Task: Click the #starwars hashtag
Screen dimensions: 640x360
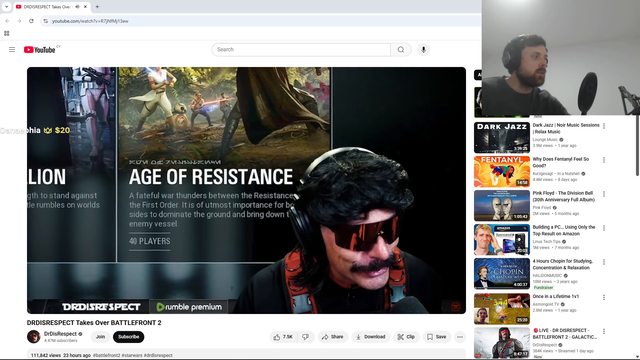Action: pos(132,355)
